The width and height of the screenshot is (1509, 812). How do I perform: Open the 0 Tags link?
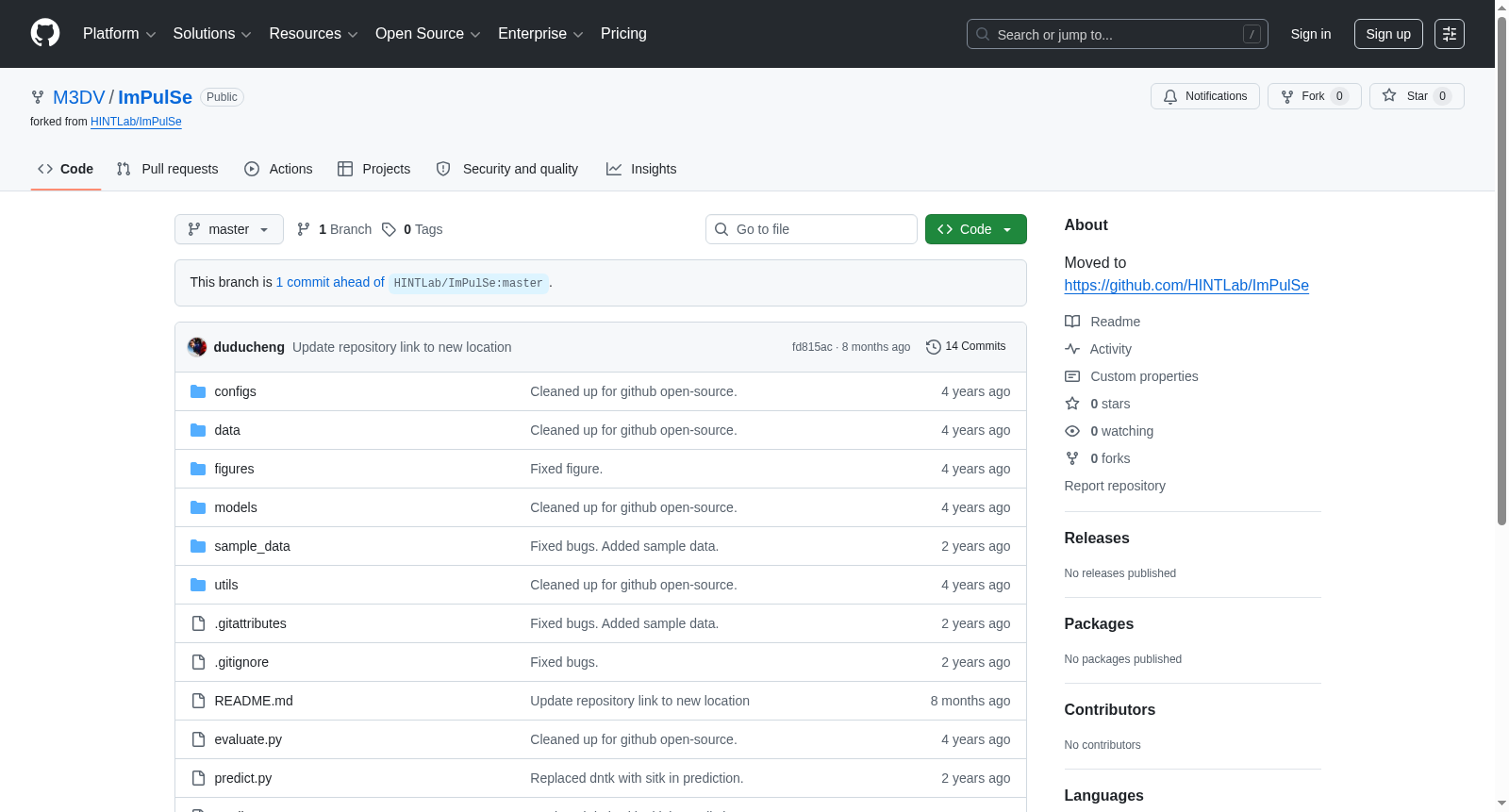pos(412,229)
